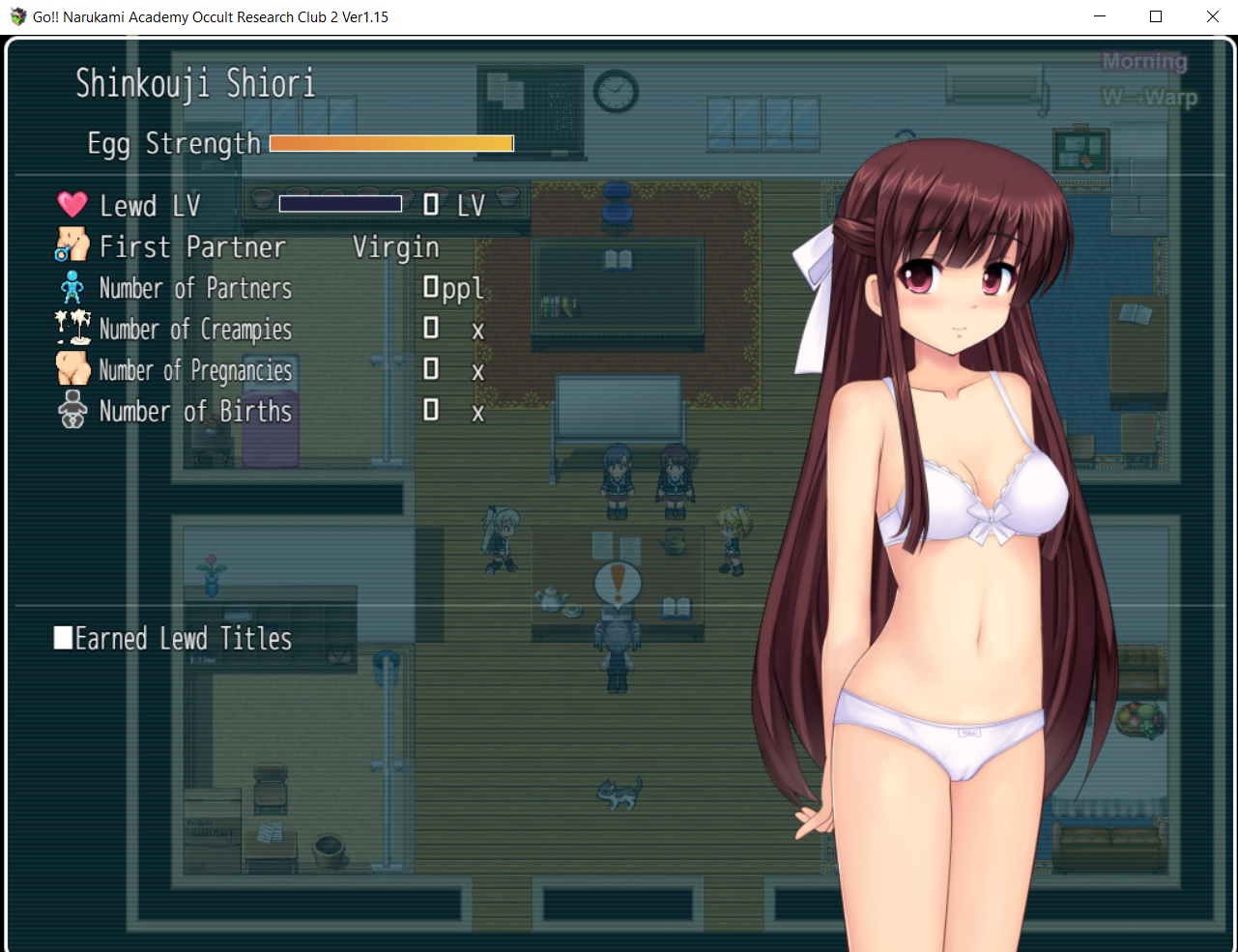The height and width of the screenshot is (952, 1238).
Task: Click the game icon in the title bar
Action: [x=17, y=16]
